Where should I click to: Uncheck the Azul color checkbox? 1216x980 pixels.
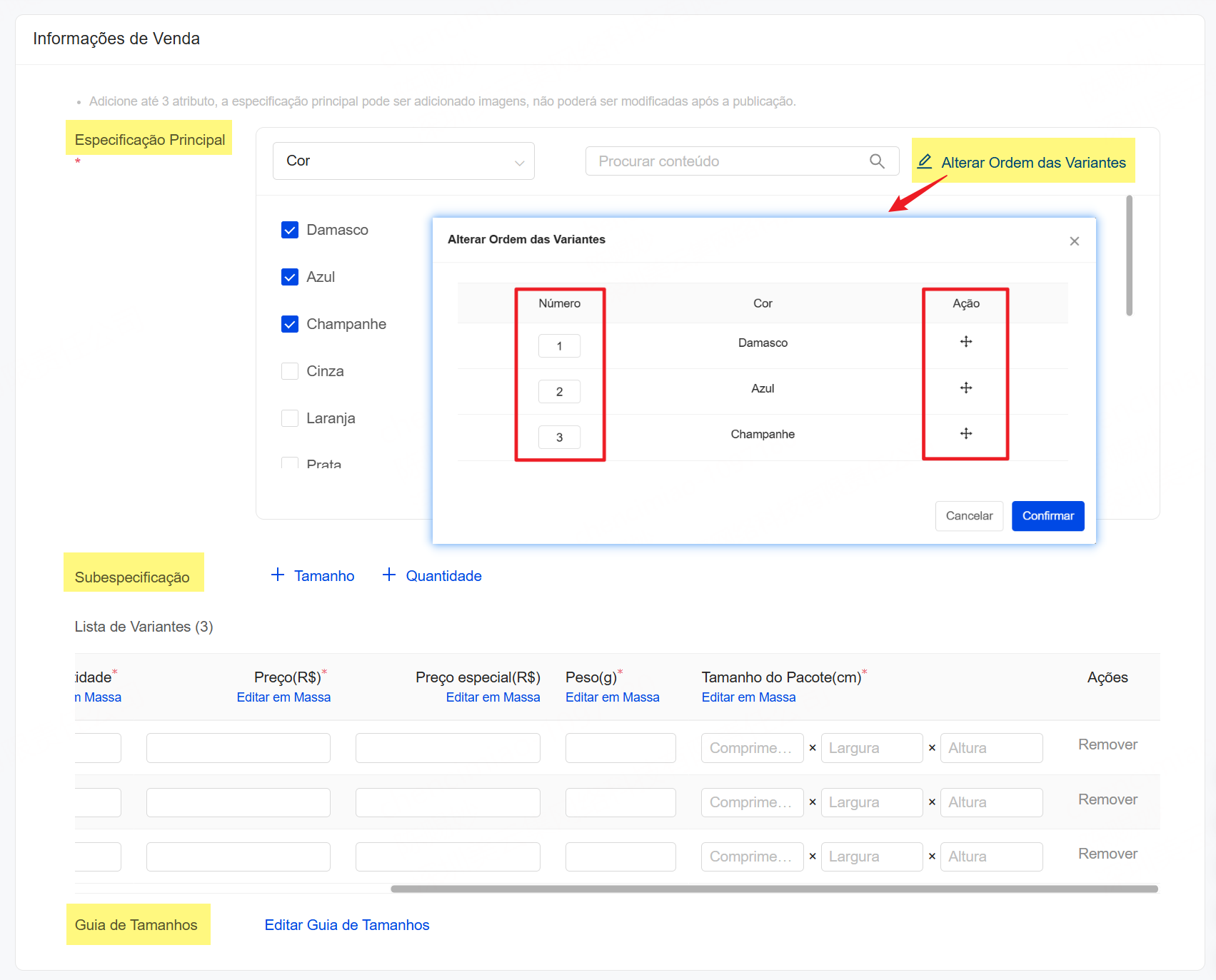pyautogui.click(x=290, y=277)
